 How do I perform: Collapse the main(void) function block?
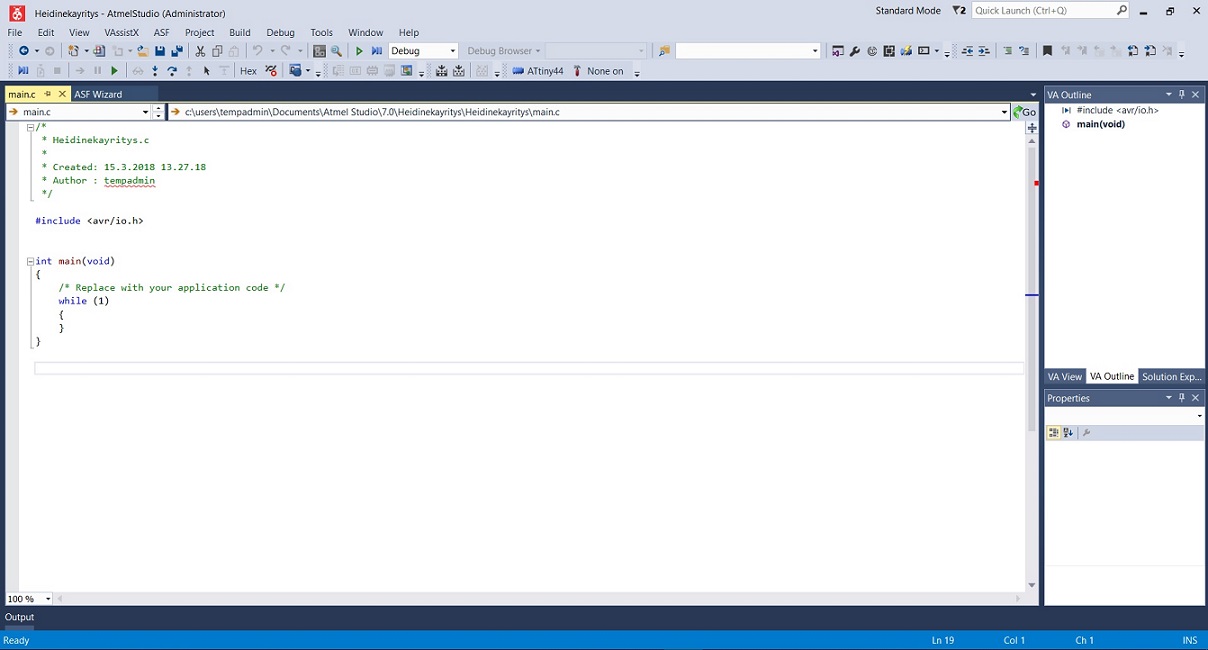coord(30,261)
